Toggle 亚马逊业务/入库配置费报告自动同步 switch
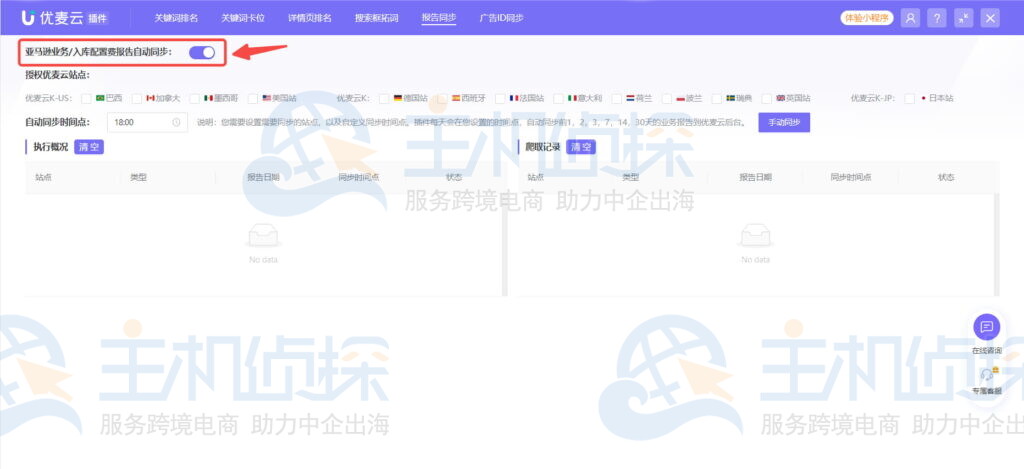Screen dimensions: 1024x469 [202, 52]
